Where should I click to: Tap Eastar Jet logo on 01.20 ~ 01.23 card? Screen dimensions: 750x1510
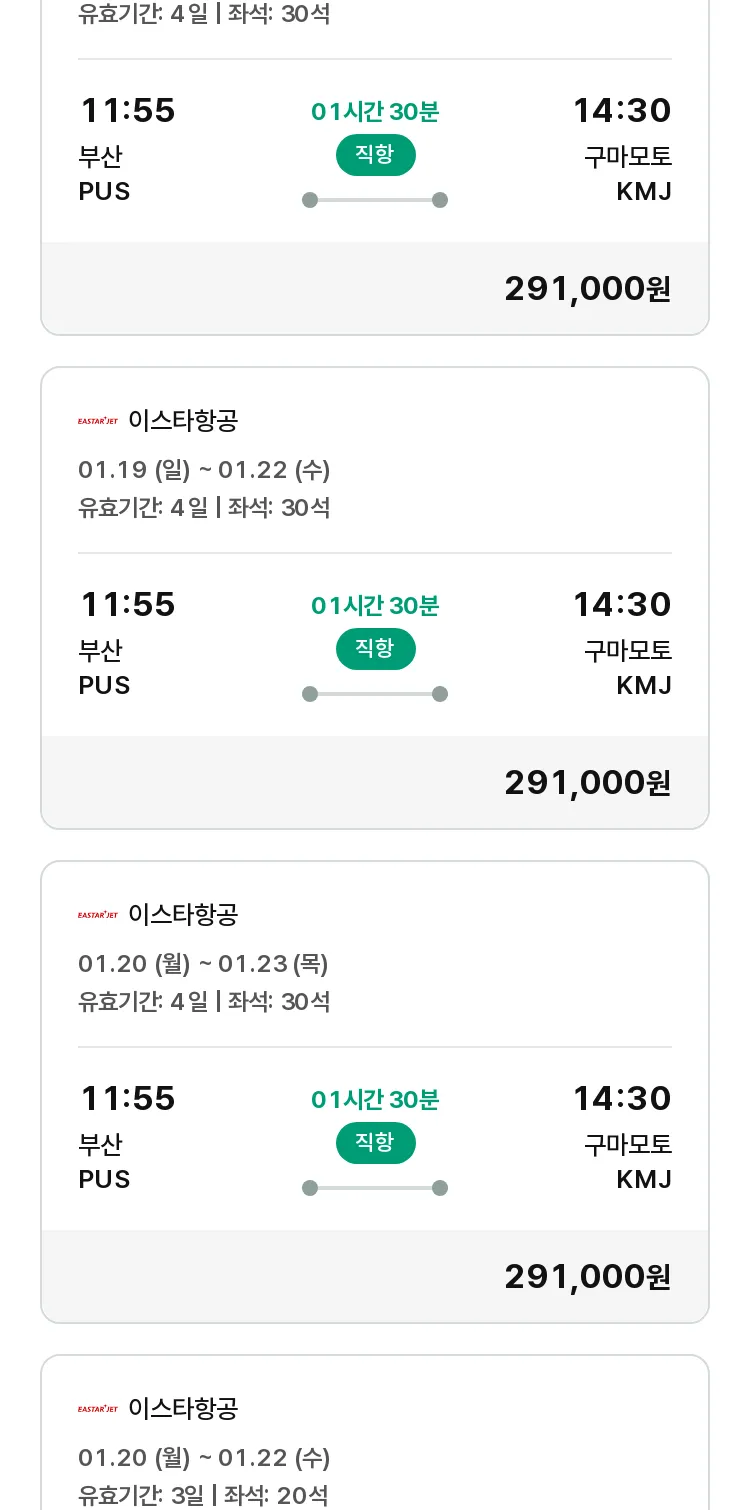pyautogui.click(x=98, y=915)
